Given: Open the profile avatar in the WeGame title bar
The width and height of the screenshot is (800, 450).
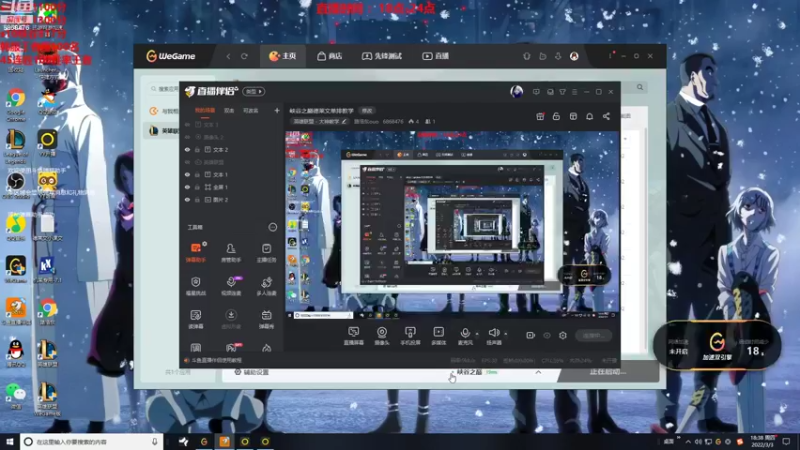Looking at the screenshot, I should [x=574, y=56].
